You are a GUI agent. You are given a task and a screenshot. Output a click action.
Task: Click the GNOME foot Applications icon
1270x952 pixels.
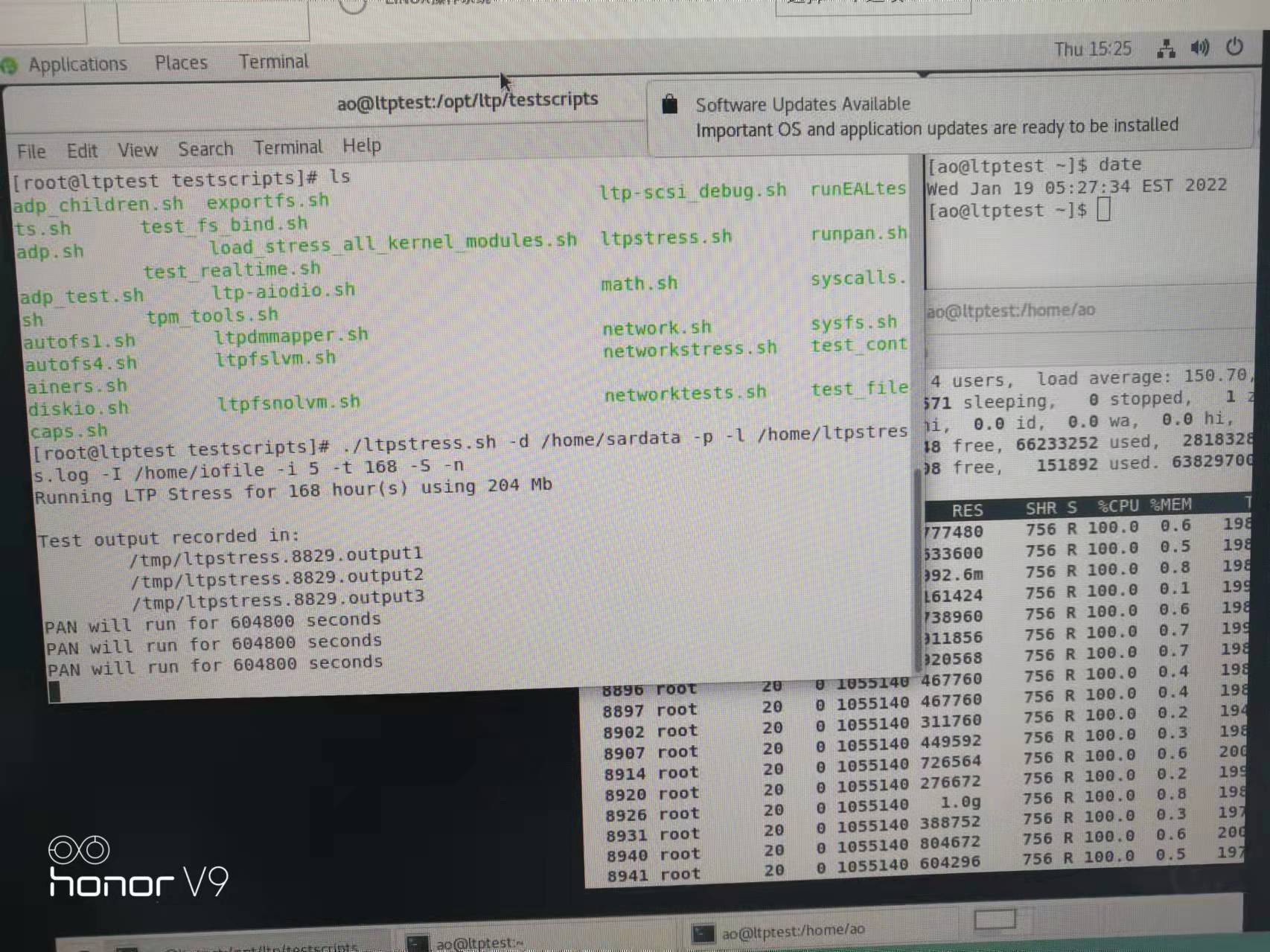[9, 66]
